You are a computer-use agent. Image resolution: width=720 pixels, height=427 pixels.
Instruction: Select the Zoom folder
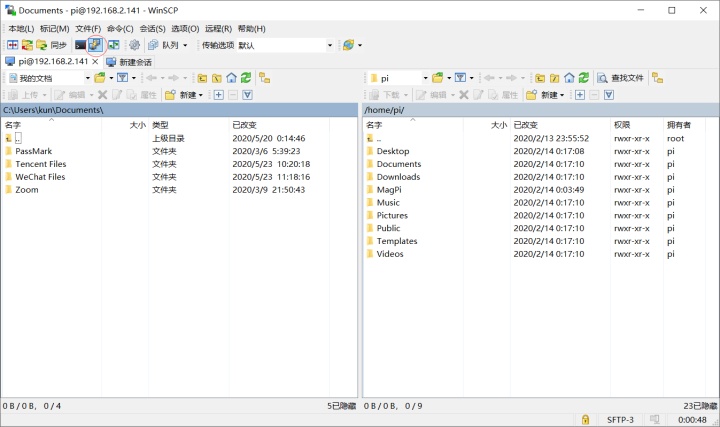27,190
